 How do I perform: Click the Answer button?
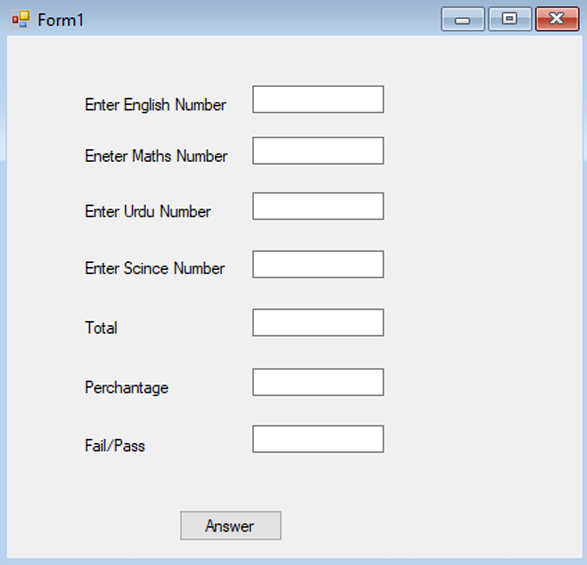pos(231,525)
